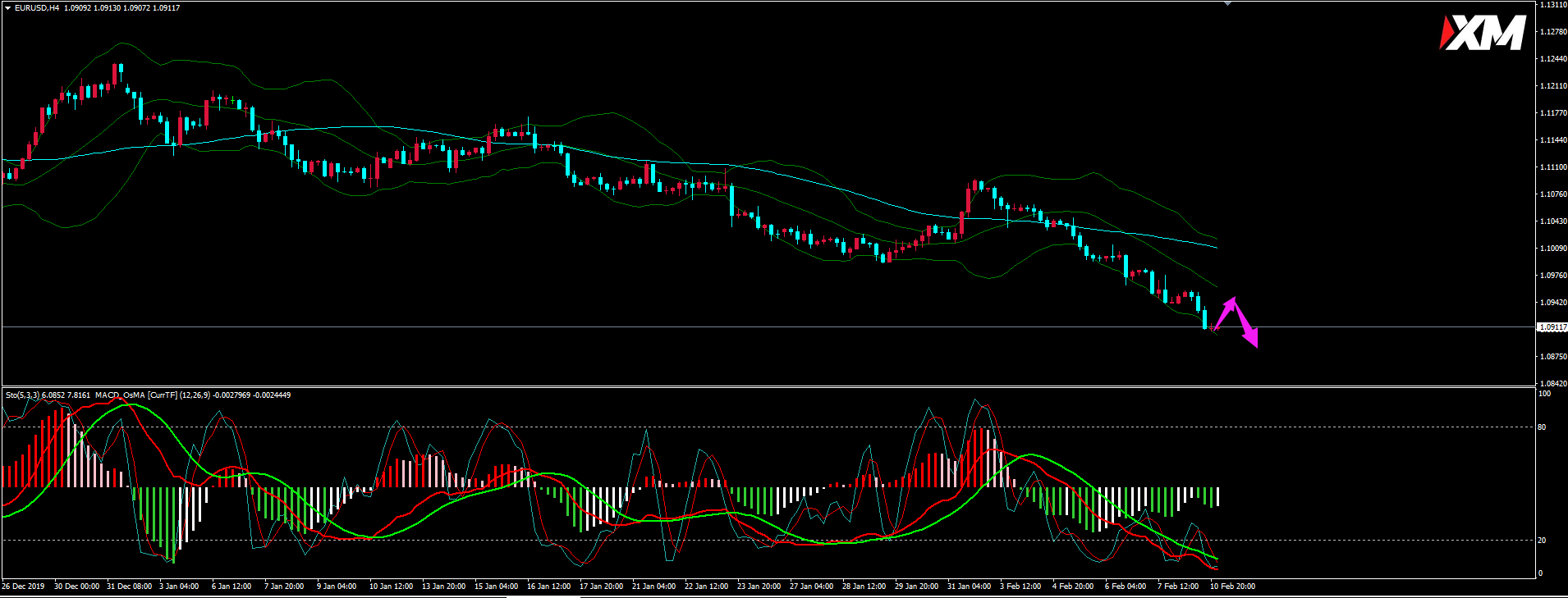Click the 100 level on oscillator scale
The image size is (1568, 598).
click(1544, 394)
